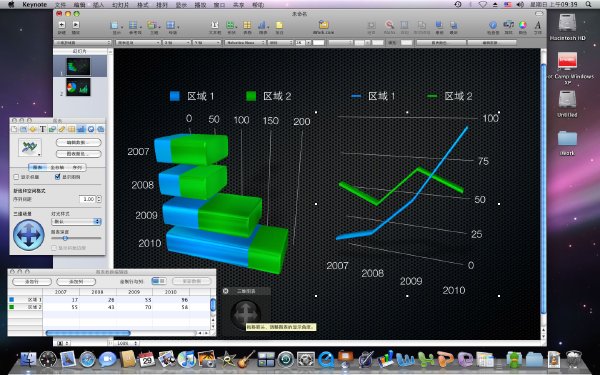Select the QuickTime inspector icon
Image resolution: width=600 pixels, height=375 pixels.
(x=101, y=129)
